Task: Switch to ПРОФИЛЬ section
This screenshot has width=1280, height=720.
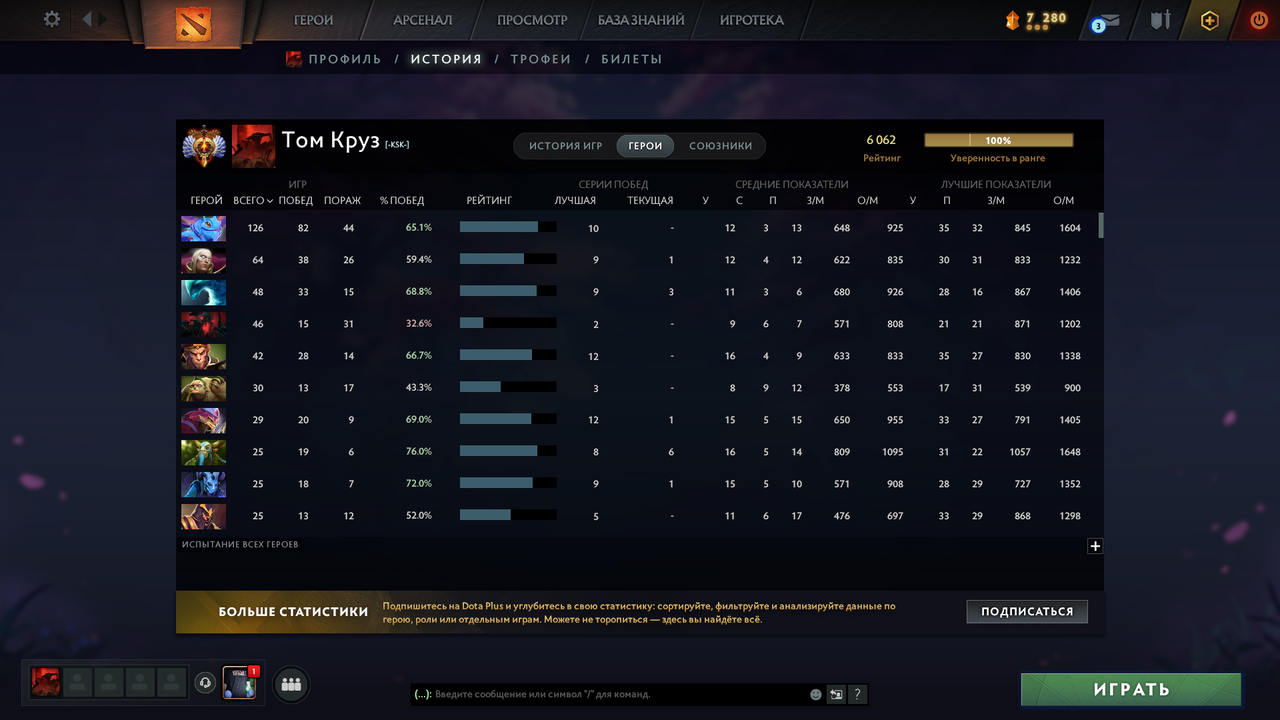Action: click(x=345, y=59)
